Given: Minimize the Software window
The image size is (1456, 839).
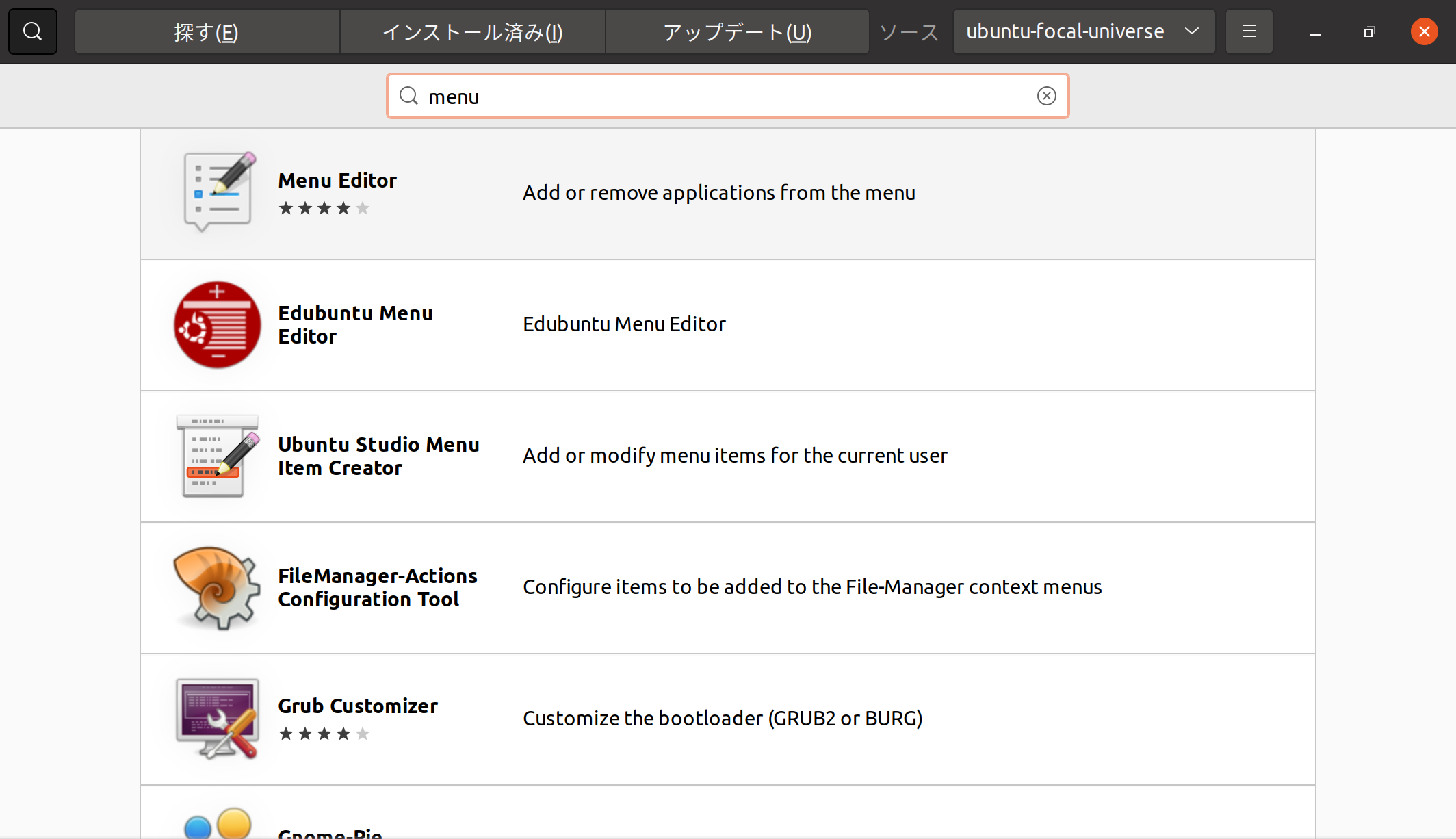Looking at the screenshot, I should click(x=1314, y=32).
